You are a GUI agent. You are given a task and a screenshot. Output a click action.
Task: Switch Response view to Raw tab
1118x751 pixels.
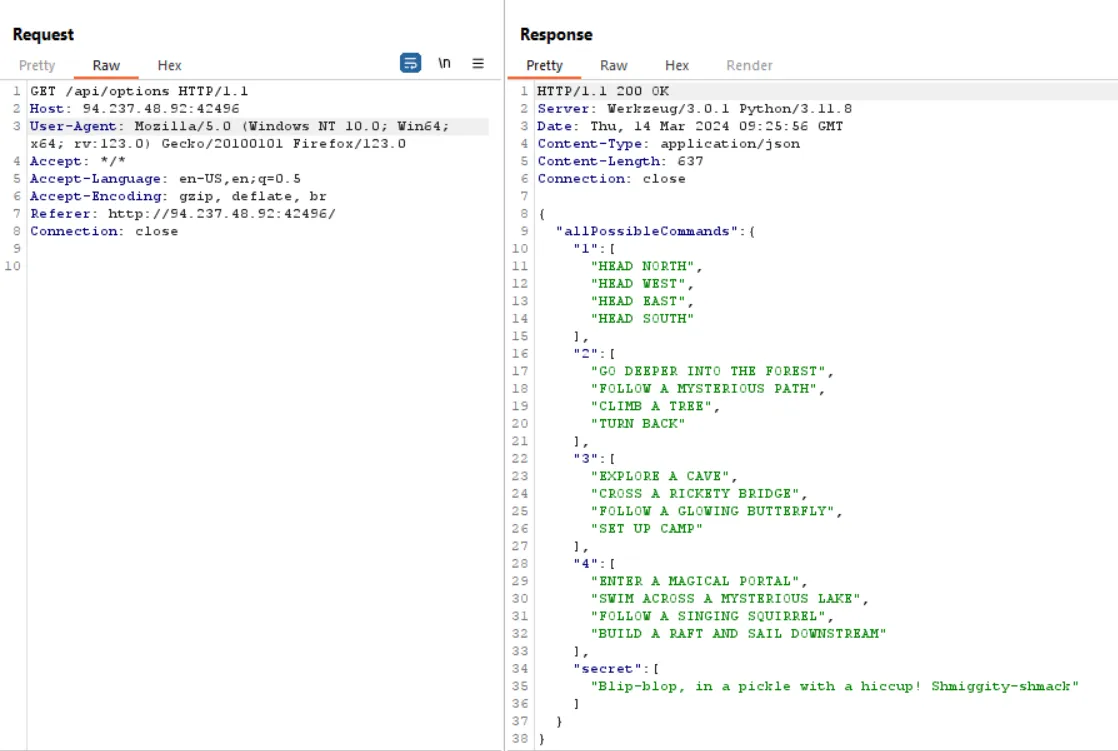click(x=613, y=65)
